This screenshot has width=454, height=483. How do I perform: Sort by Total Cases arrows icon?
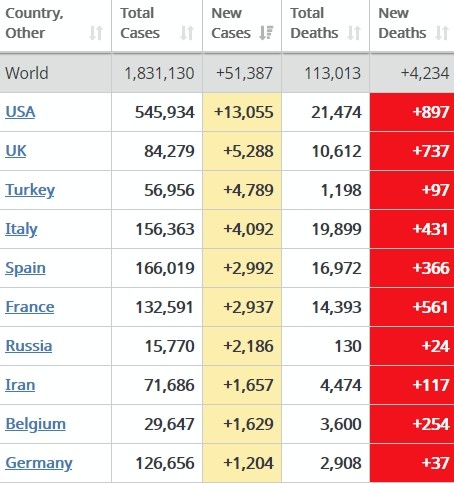(187, 33)
